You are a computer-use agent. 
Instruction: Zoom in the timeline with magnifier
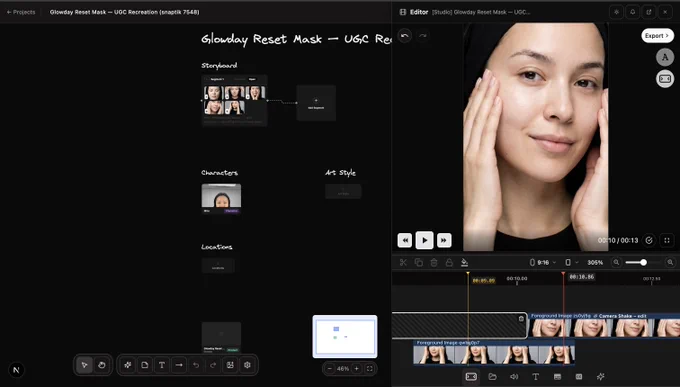point(670,262)
